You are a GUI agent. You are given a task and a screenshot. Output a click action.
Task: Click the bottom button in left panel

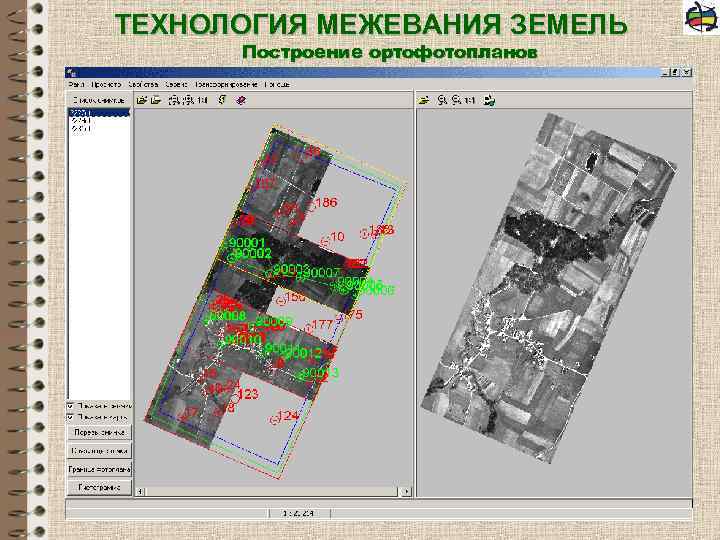click(x=99, y=487)
